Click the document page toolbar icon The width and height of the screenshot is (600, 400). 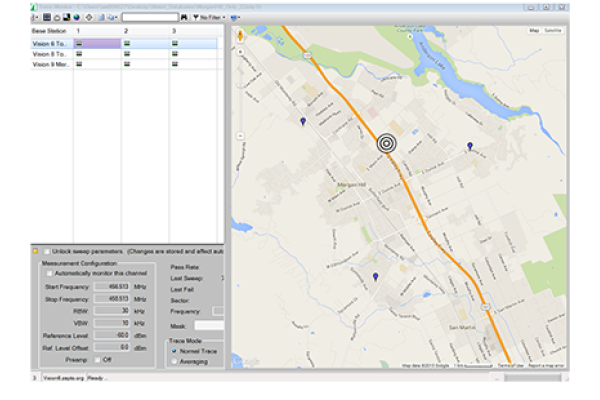tap(101, 17)
